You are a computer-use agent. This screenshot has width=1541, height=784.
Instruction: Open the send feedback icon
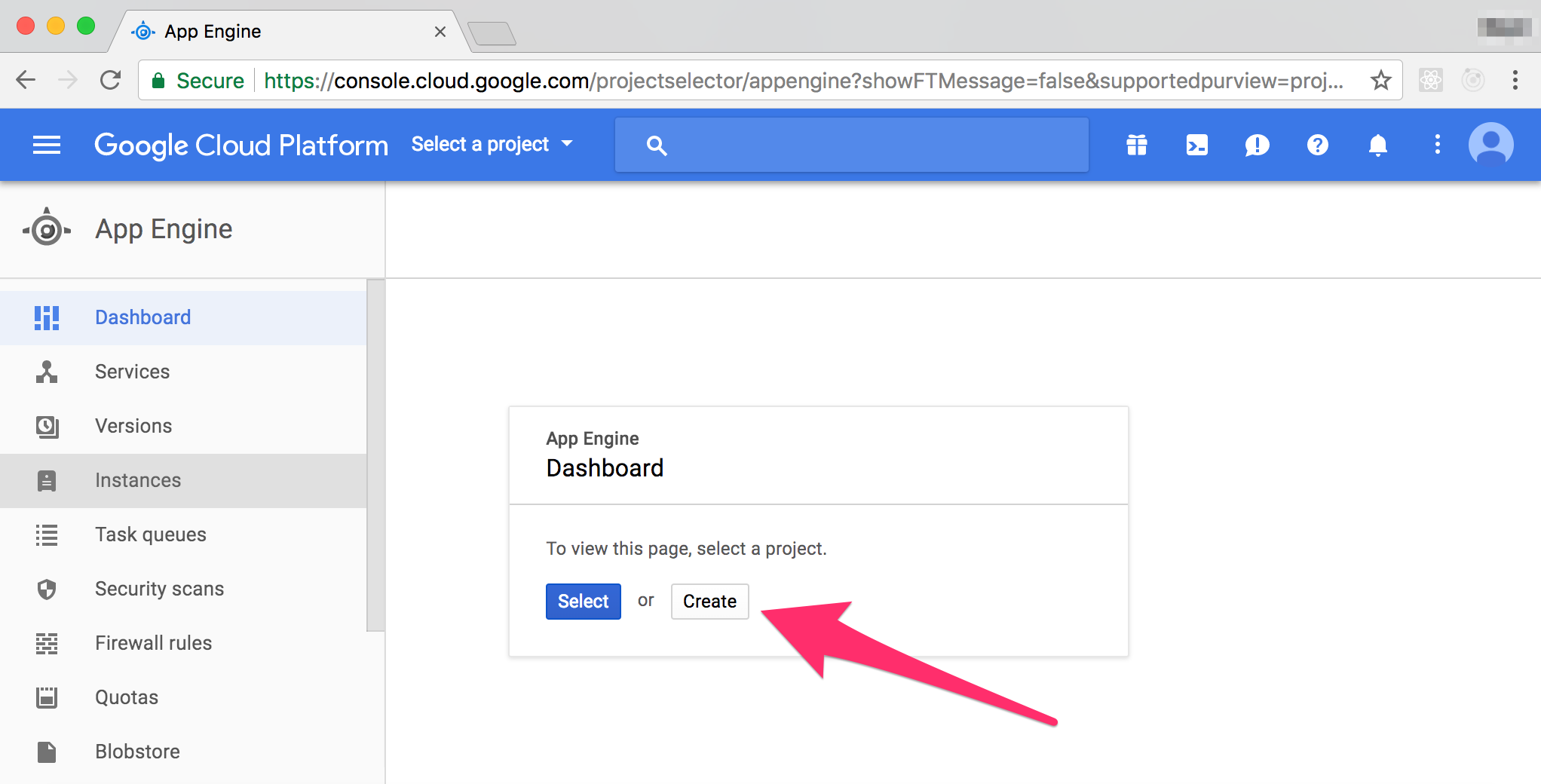tap(1258, 145)
